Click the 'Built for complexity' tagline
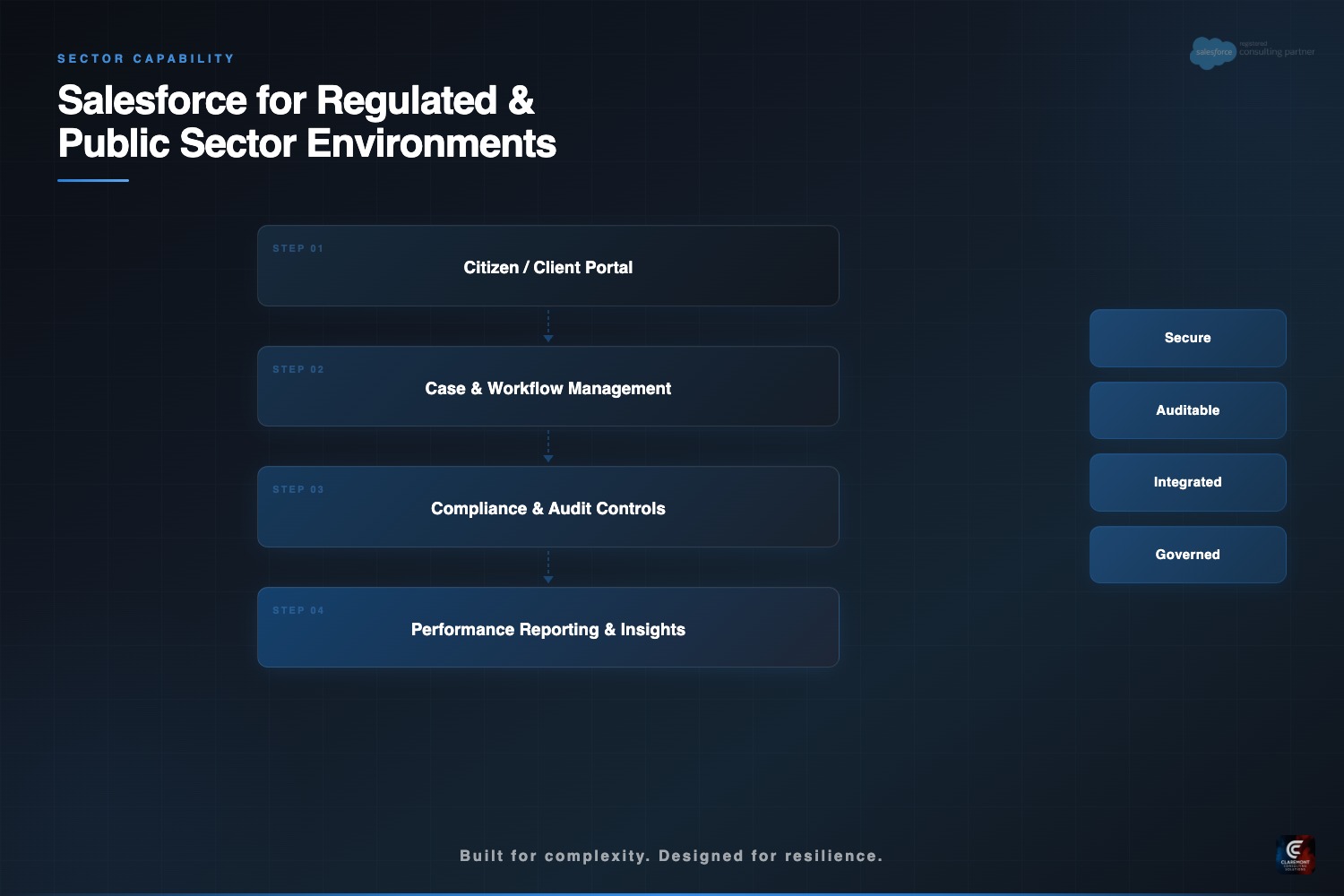Image resolution: width=1344 pixels, height=896 pixels. point(671,856)
